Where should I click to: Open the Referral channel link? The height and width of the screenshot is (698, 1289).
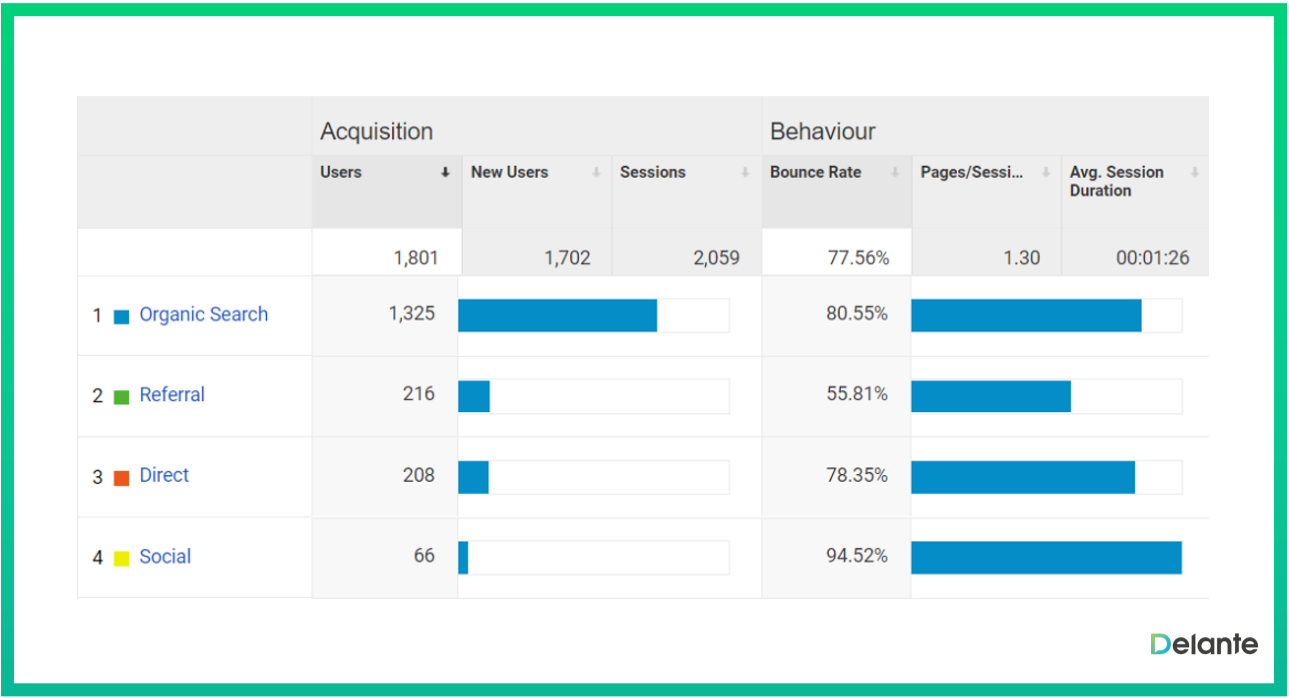coord(172,395)
